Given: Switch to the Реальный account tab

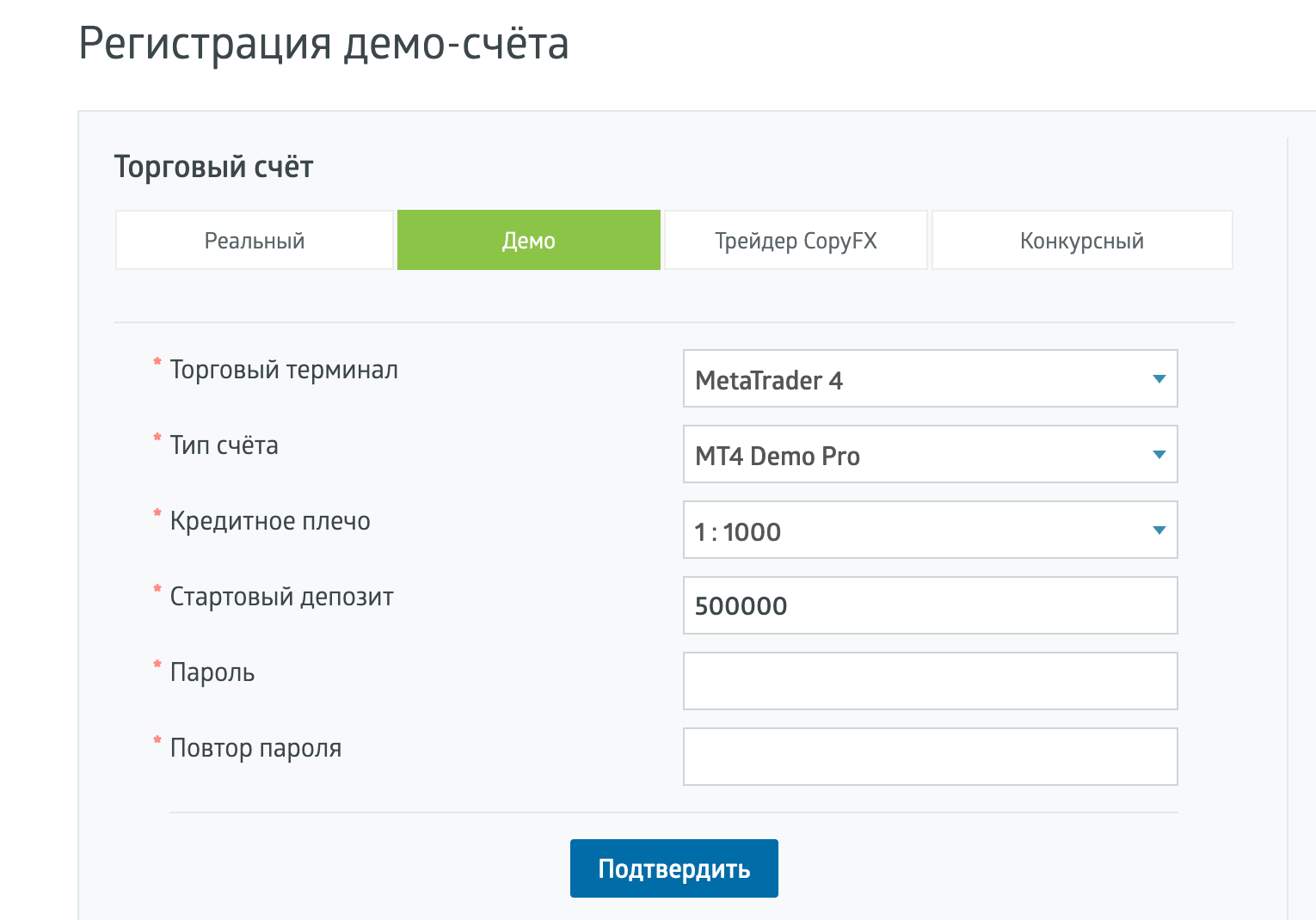Looking at the screenshot, I should [x=255, y=241].
